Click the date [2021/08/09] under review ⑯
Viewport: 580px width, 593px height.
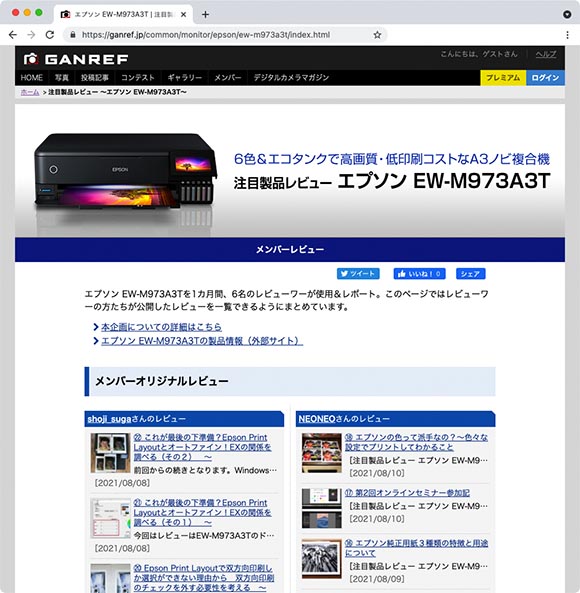[376, 579]
